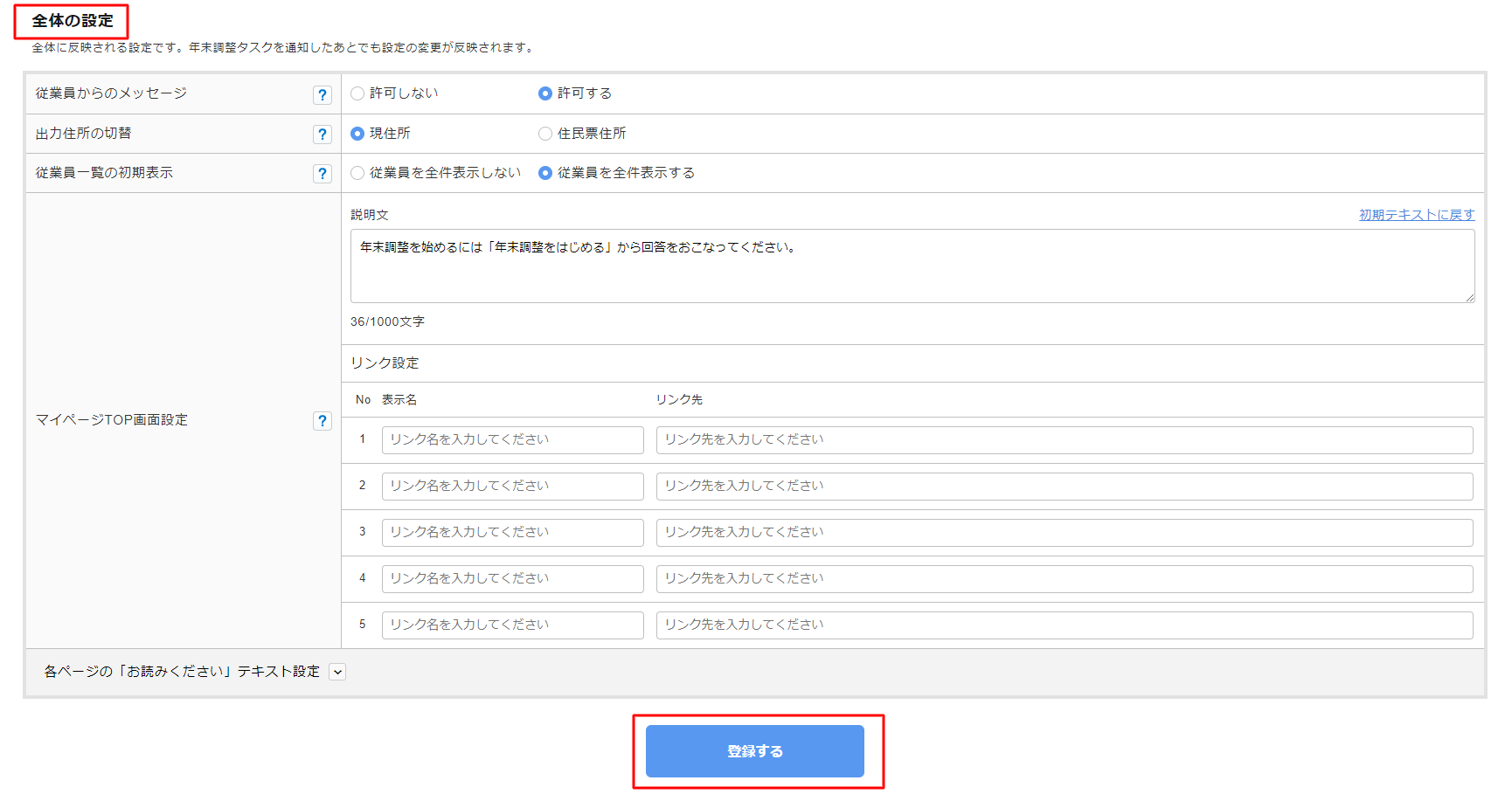Select 従業員を全件表示しない option
The width and height of the screenshot is (1512, 808).
[357, 173]
